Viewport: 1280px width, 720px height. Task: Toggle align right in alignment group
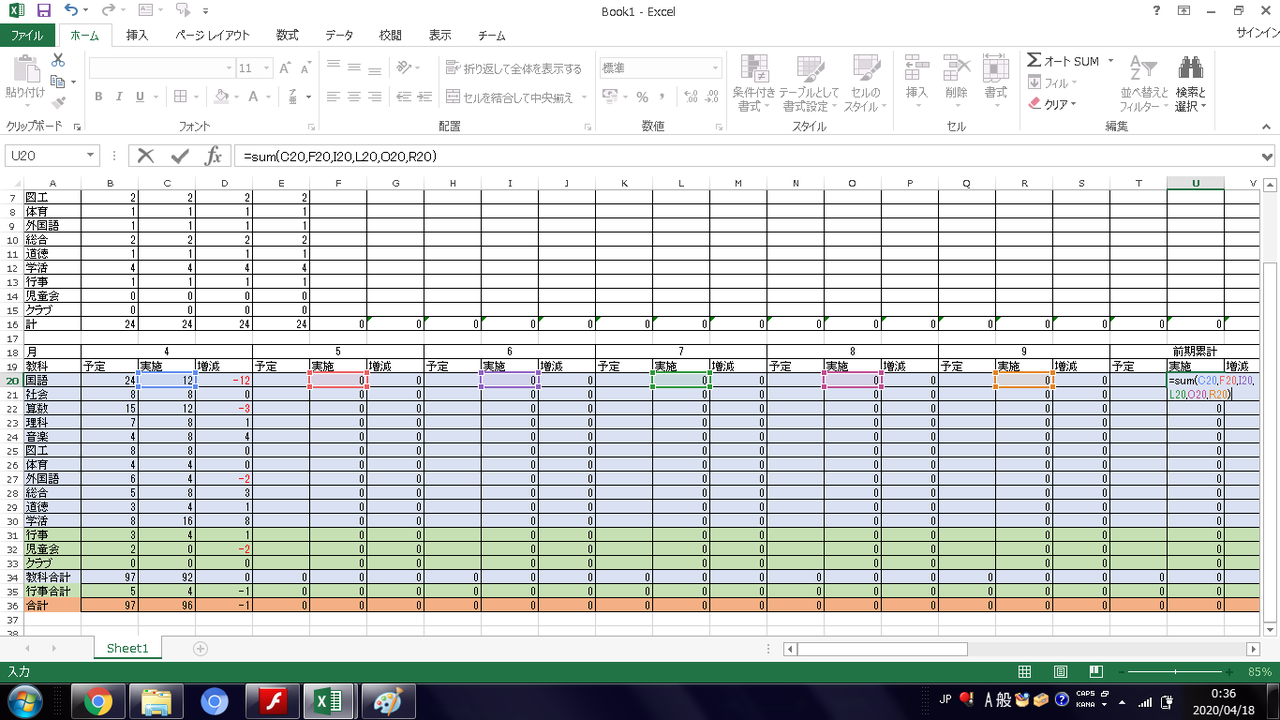click(x=376, y=97)
